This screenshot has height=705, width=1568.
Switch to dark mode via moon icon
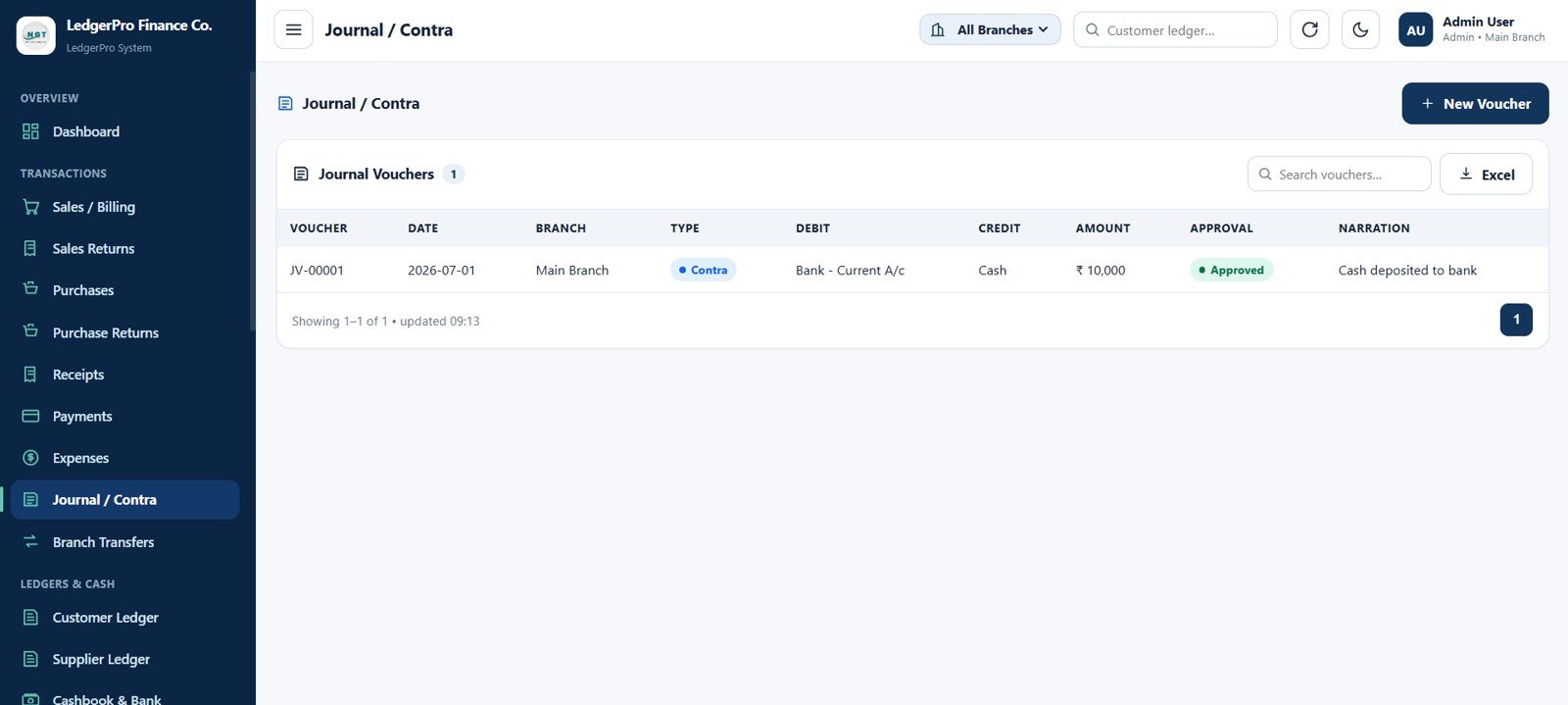click(1360, 29)
